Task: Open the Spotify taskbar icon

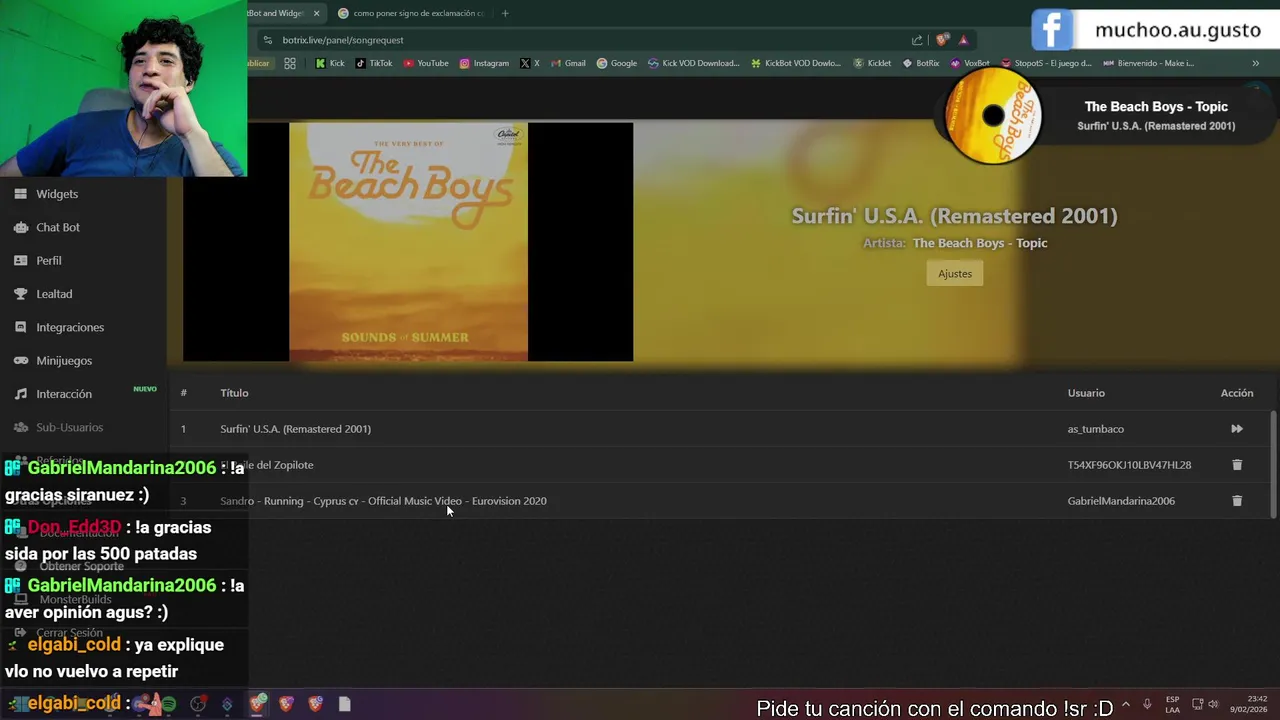Action: coord(168,704)
